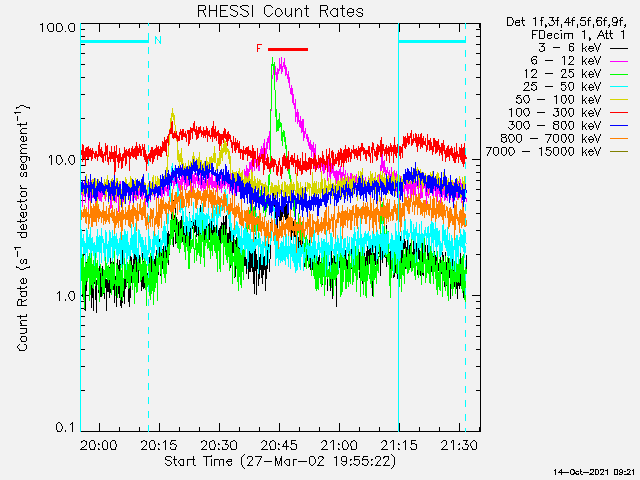Screen dimensions: 640x480
Task: Select the 6 - 12 keV legend label
Action: [x=566, y=61]
